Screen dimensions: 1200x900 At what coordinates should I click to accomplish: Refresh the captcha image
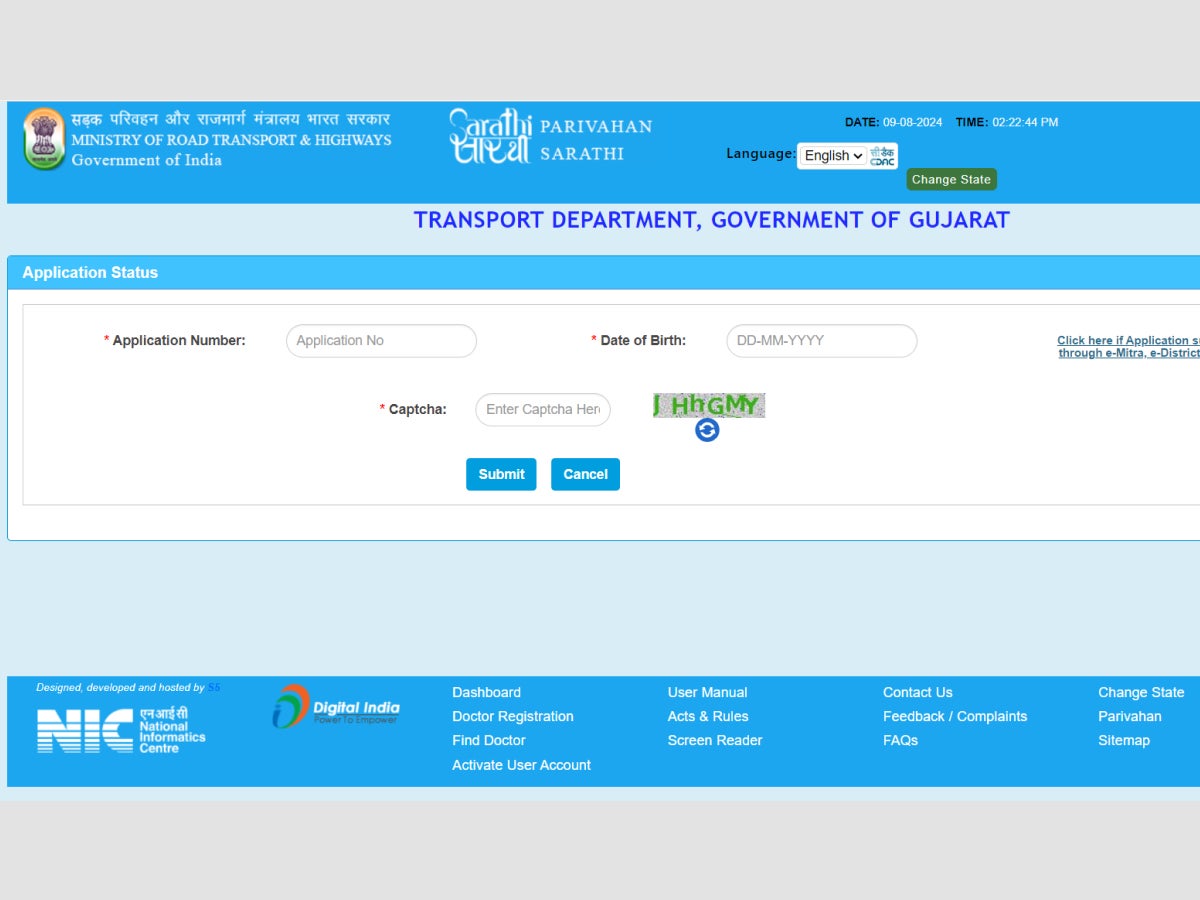coord(707,430)
